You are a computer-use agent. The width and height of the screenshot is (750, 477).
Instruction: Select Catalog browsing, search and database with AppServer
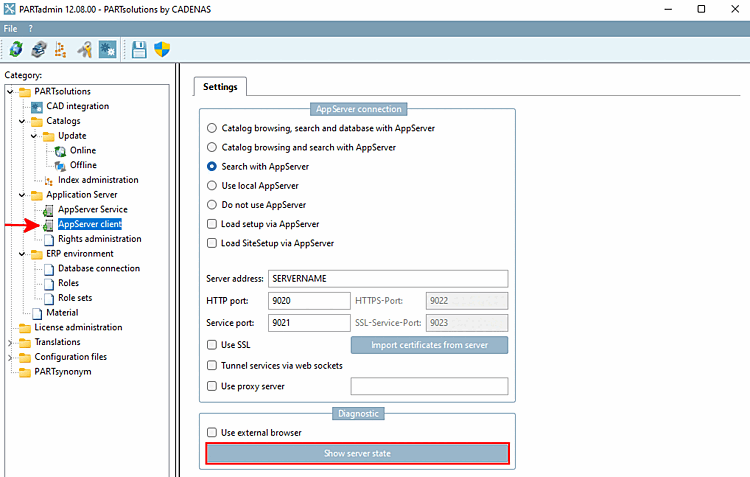click(x=211, y=128)
